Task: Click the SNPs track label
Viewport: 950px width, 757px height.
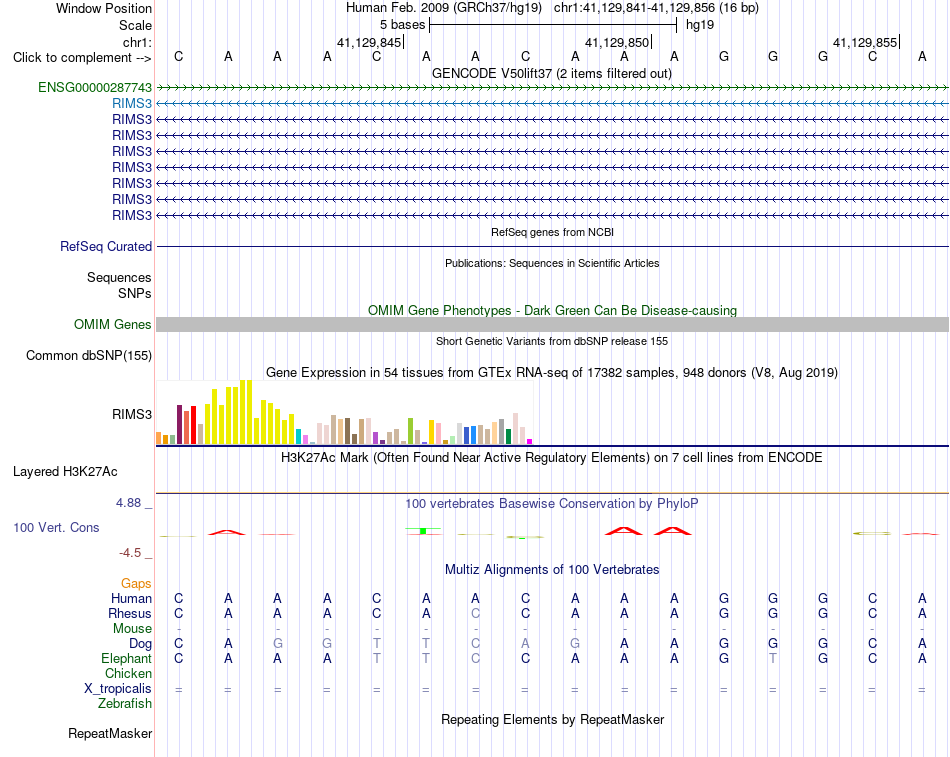Action: coord(135,293)
